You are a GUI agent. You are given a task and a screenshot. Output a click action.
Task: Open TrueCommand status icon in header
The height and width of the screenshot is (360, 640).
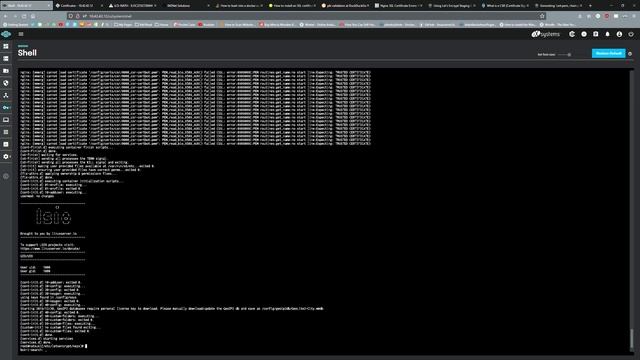(572, 34)
